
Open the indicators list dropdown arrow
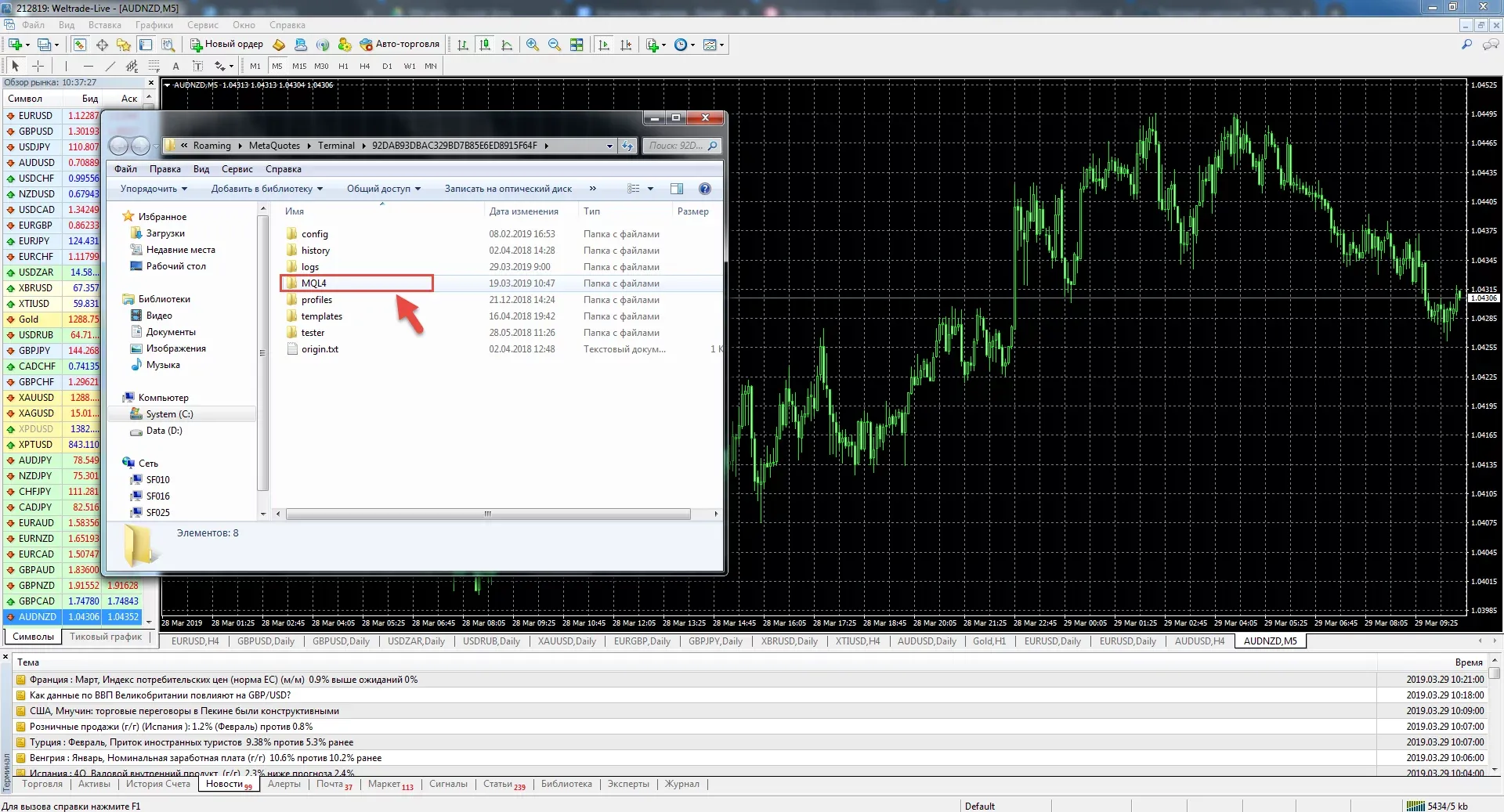pos(663,45)
